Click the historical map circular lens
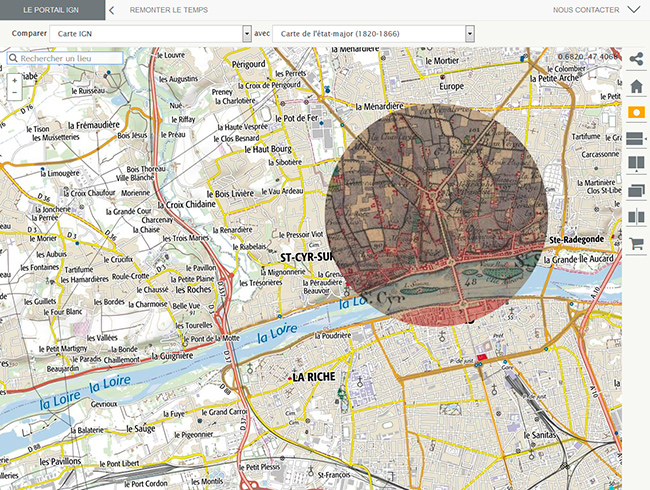Image resolution: width=650 pixels, height=490 pixels. coord(437,215)
